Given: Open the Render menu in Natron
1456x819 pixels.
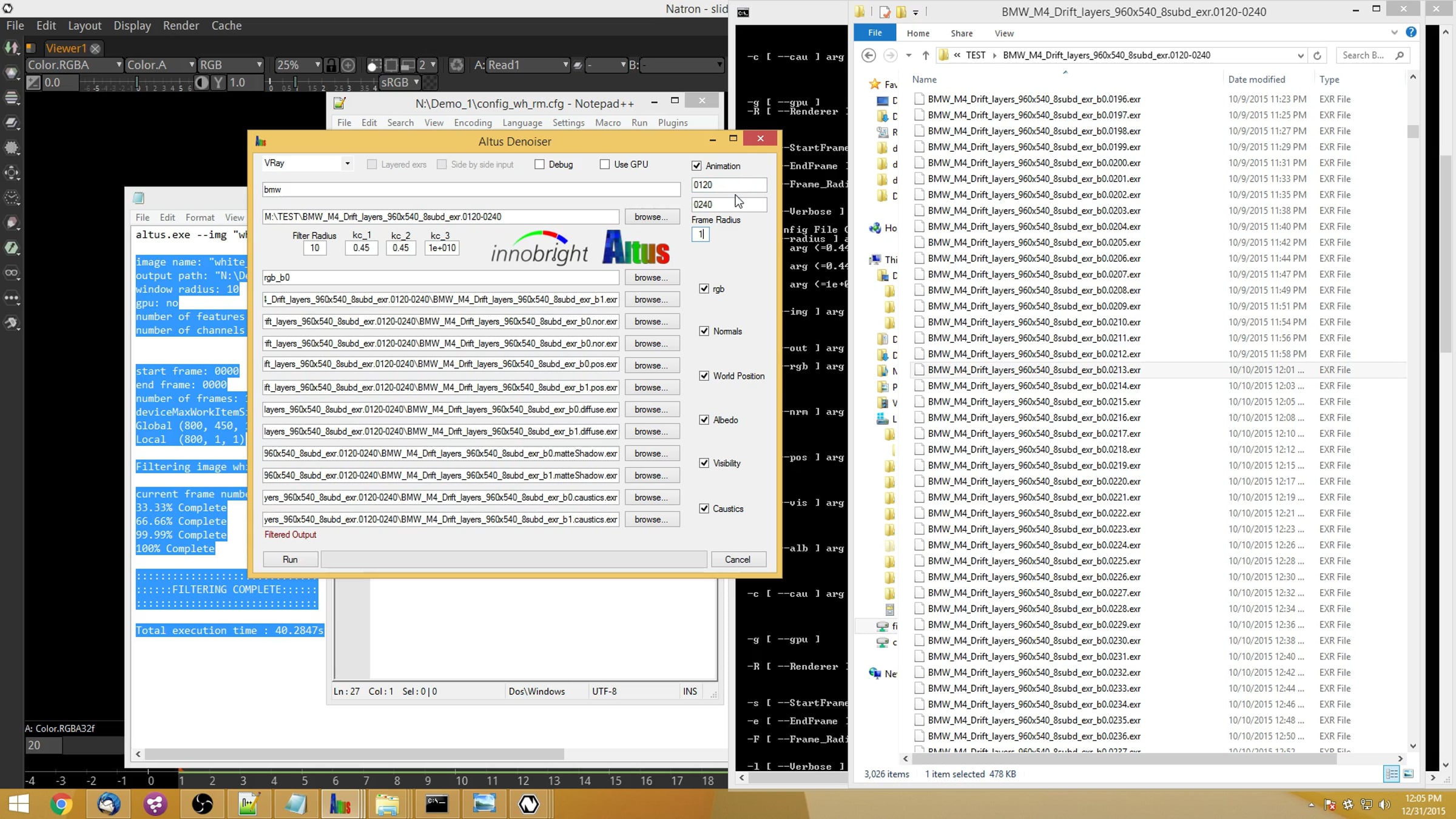Looking at the screenshot, I should (181, 25).
